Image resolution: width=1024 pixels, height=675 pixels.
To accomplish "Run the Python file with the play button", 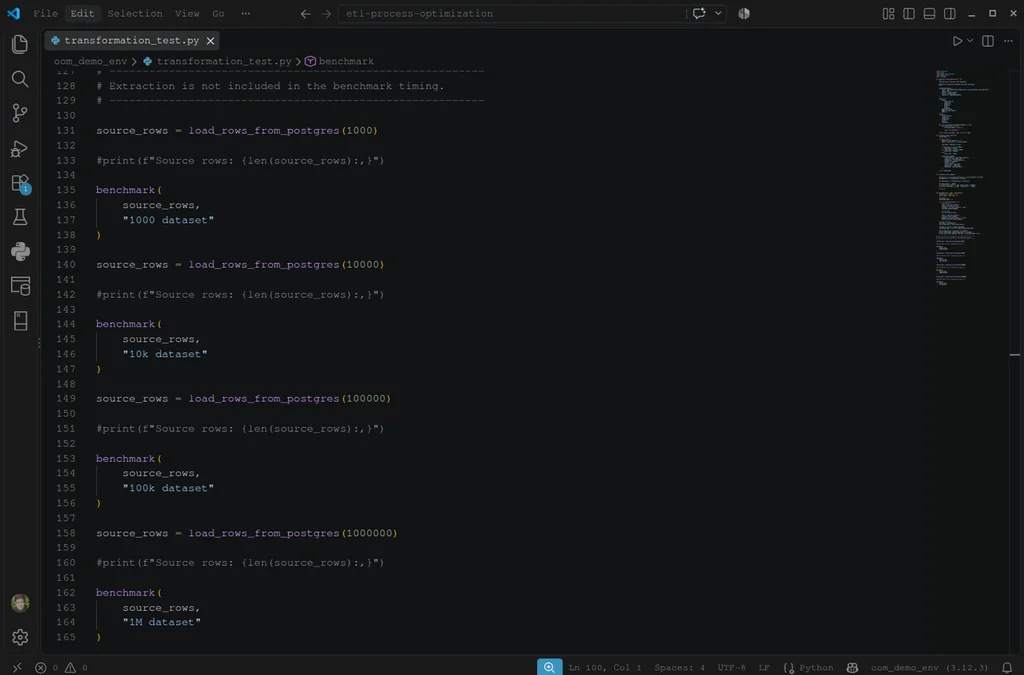I will 957,41.
